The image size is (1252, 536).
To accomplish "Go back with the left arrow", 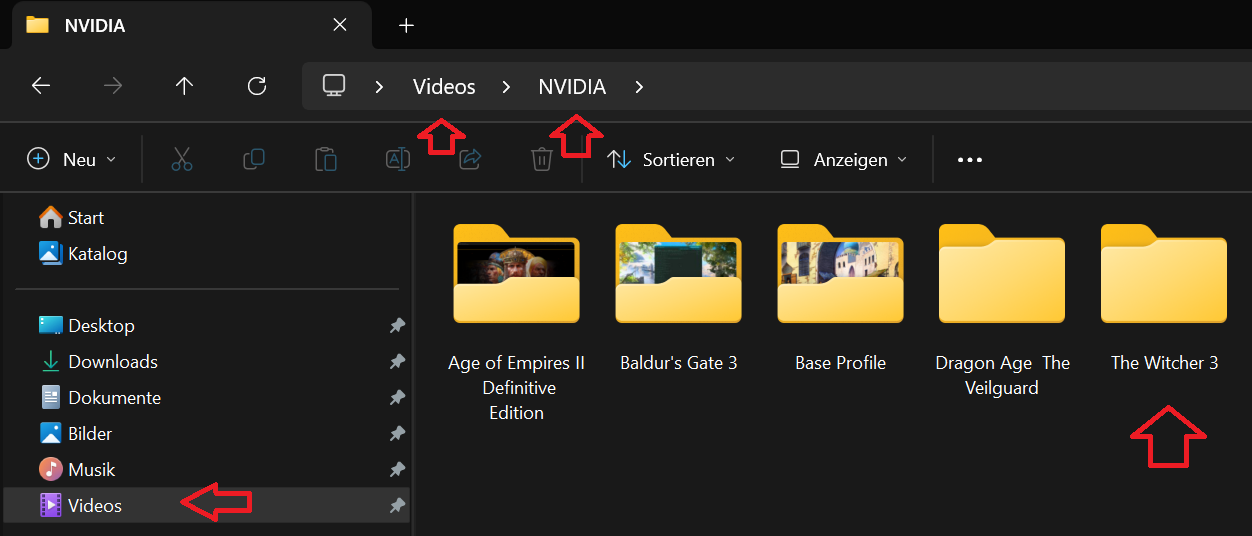I will [x=41, y=86].
